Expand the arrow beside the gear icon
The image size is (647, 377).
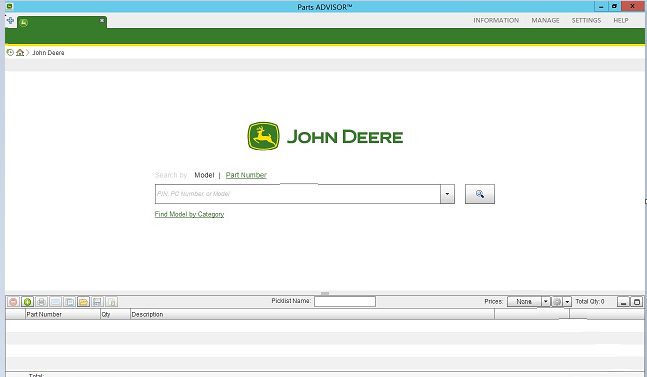567,302
